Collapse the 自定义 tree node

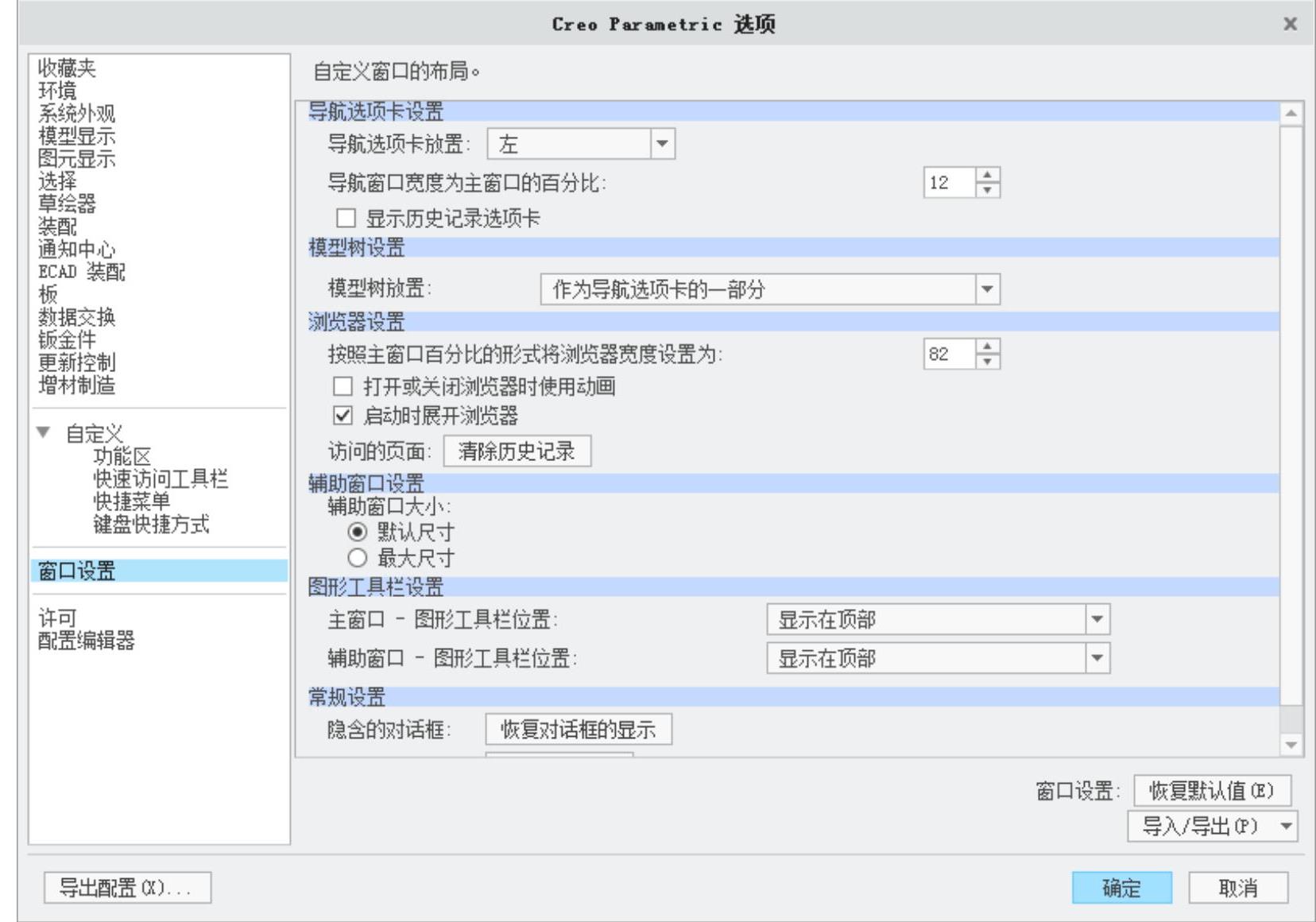[x=44, y=433]
